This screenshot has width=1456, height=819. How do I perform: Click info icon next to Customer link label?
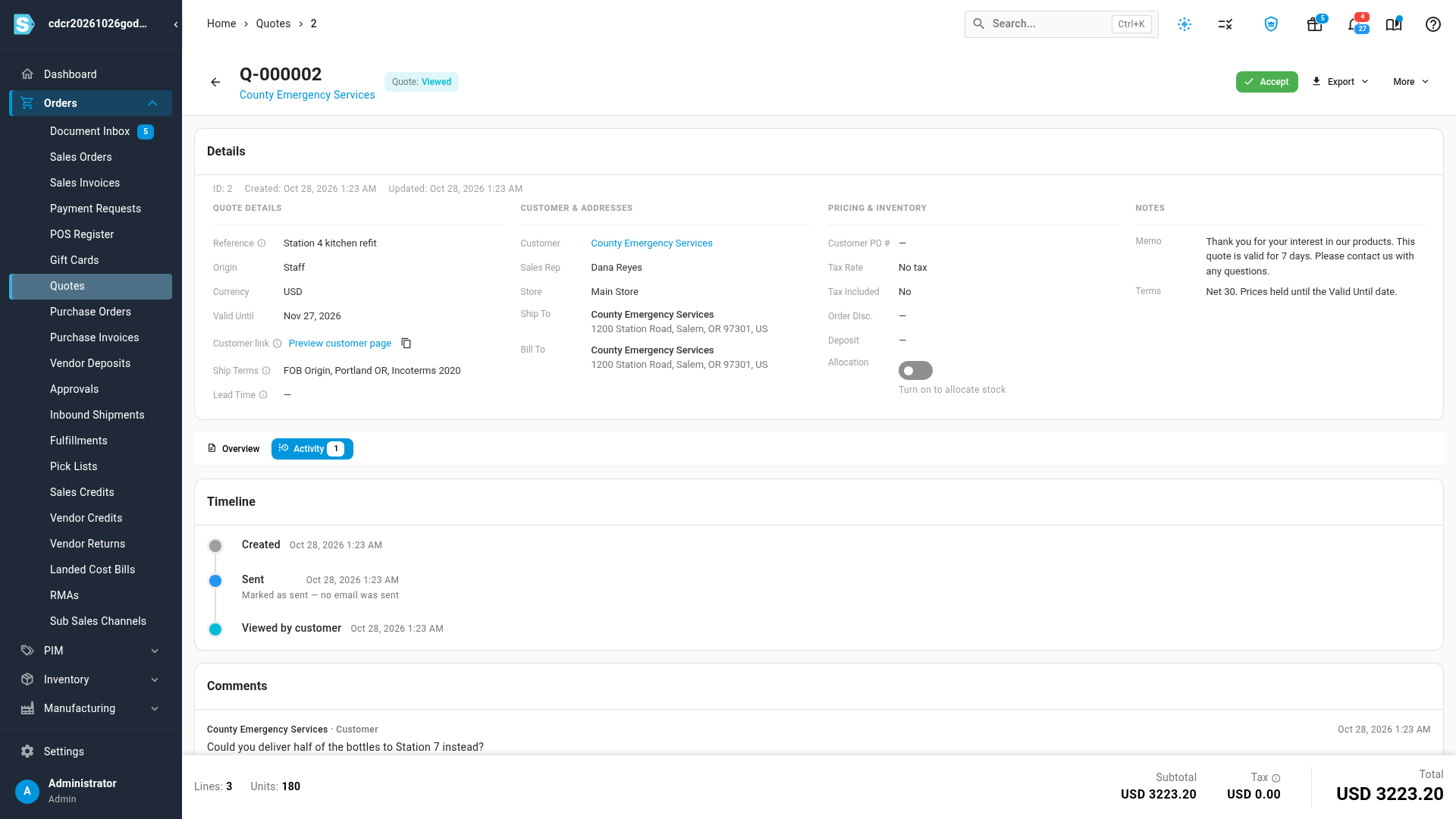click(x=277, y=344)
